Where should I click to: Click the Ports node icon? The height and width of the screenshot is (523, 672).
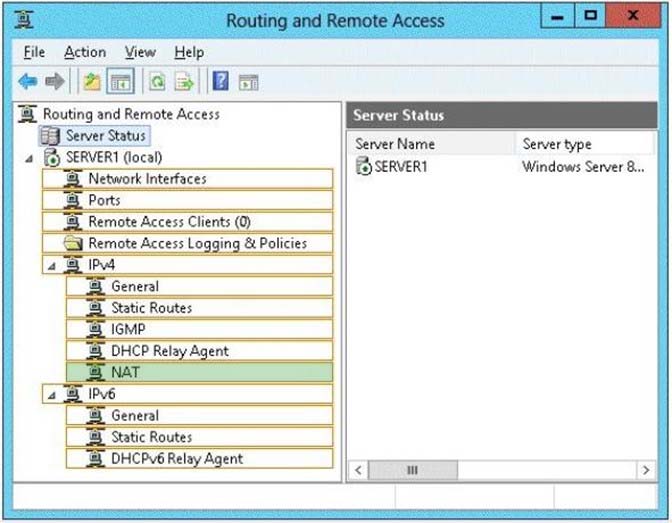click(x=73, y=200)
